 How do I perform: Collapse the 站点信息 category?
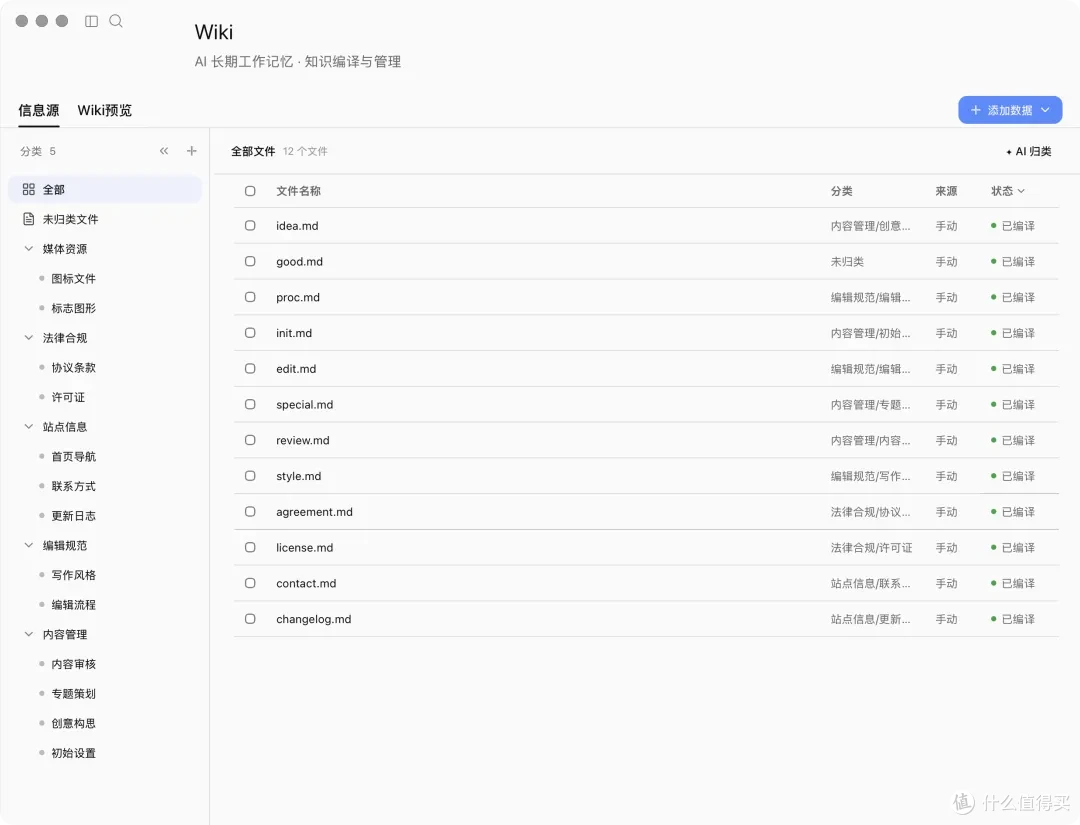(29, 426)
